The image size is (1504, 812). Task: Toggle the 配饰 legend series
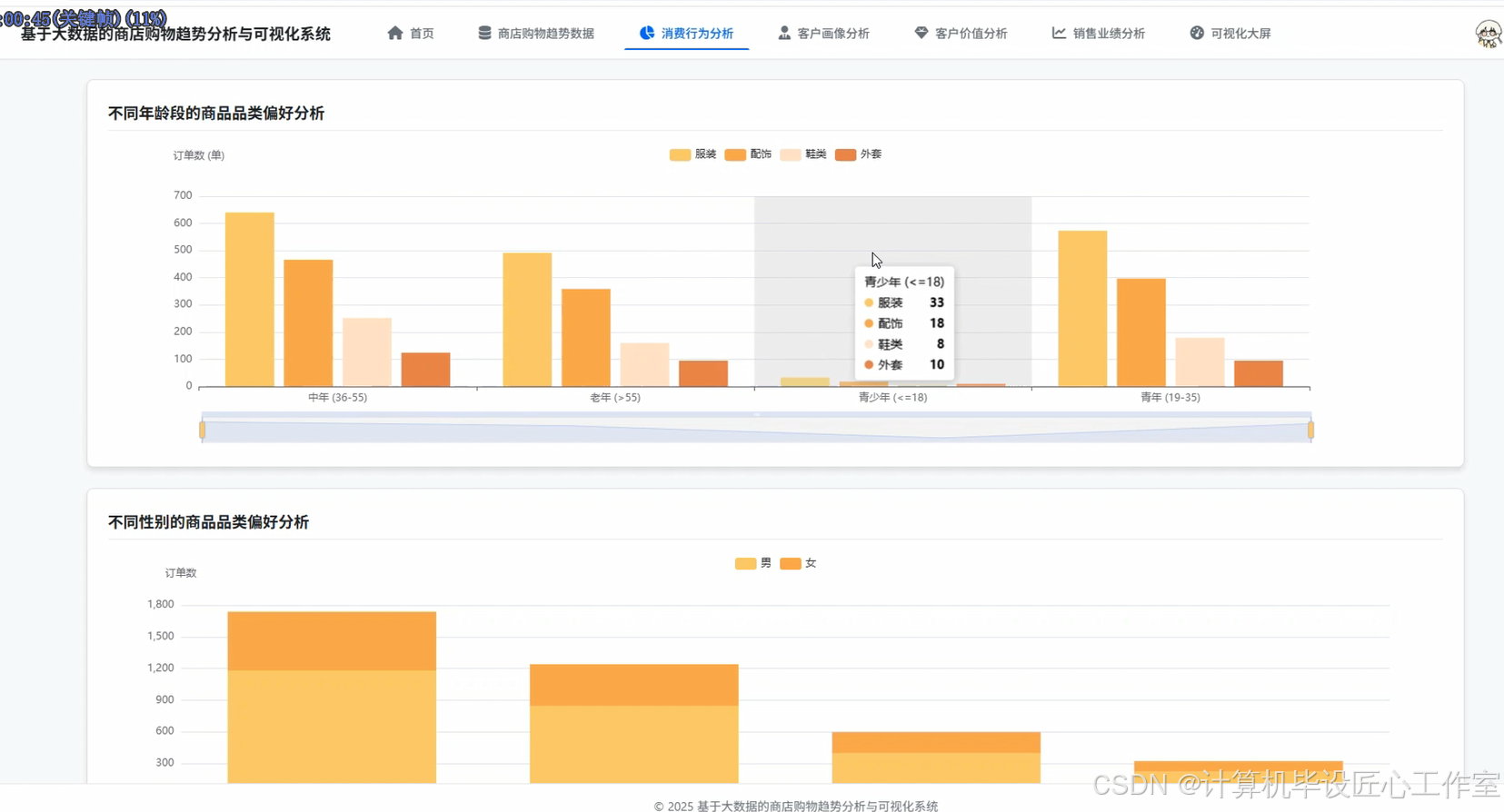click(749, 154)
